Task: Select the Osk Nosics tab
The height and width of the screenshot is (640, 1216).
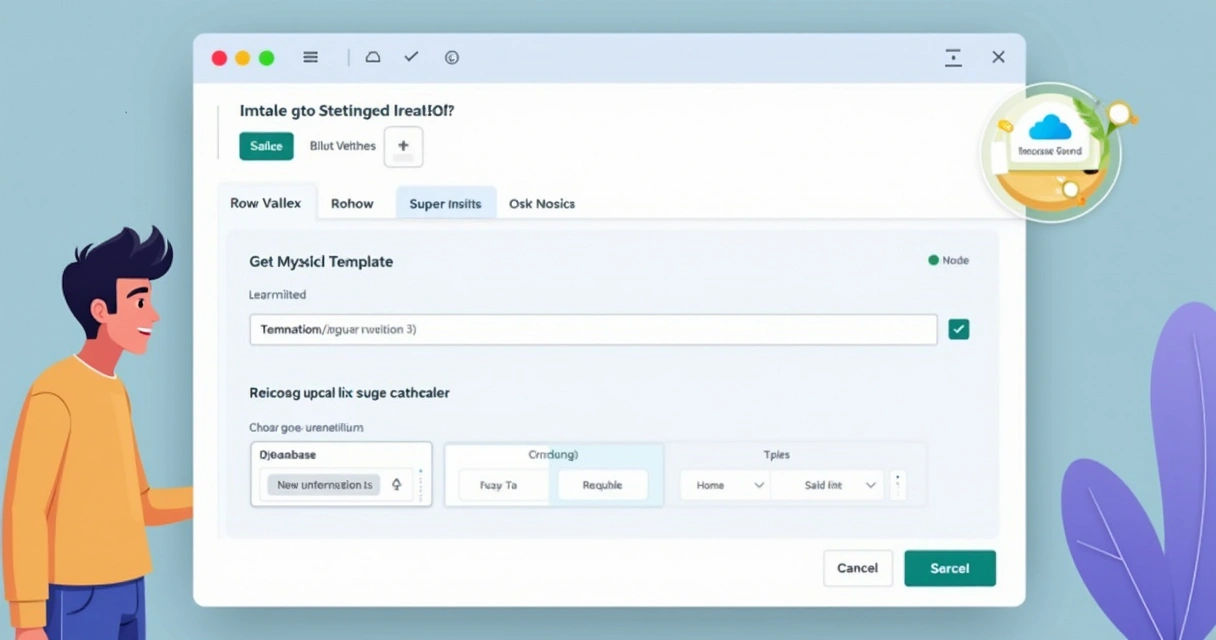Action: 541,203
